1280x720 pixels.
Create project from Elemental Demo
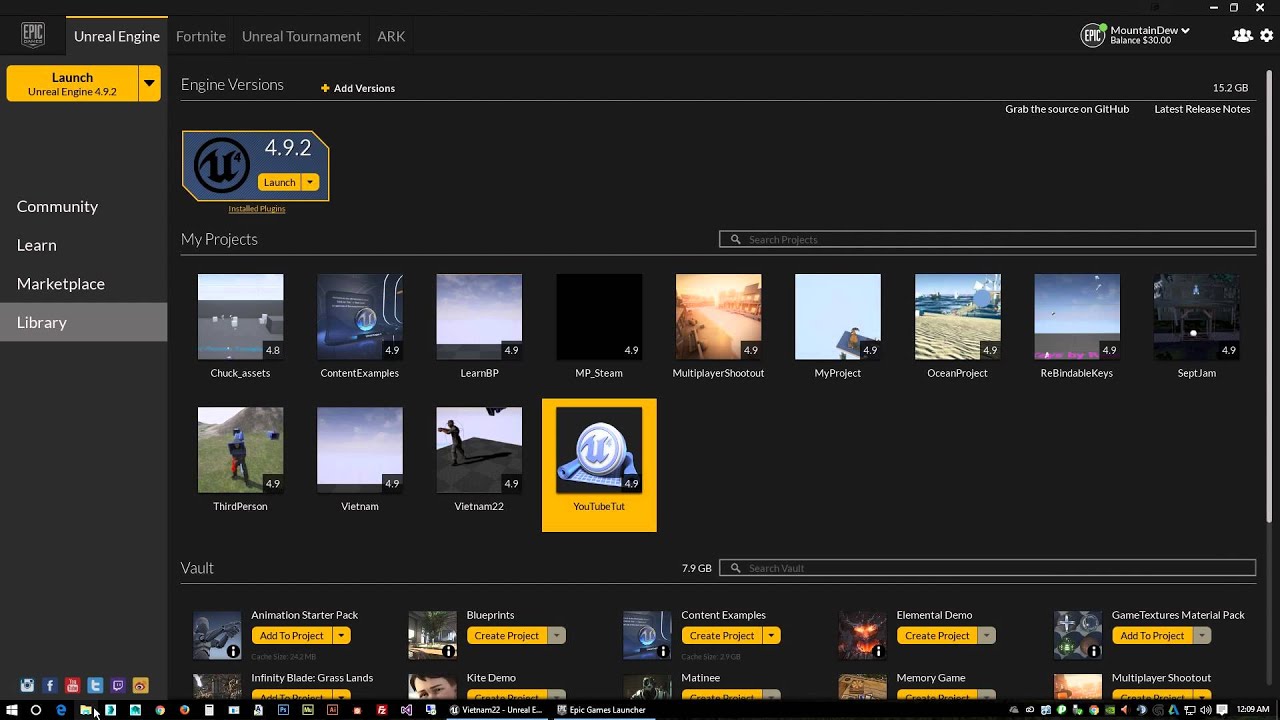coord(937,636)
